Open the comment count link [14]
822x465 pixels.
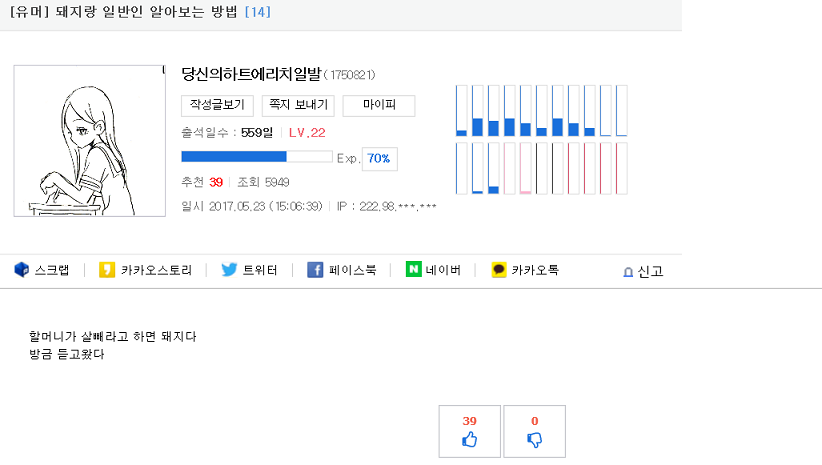coord(257,12)
